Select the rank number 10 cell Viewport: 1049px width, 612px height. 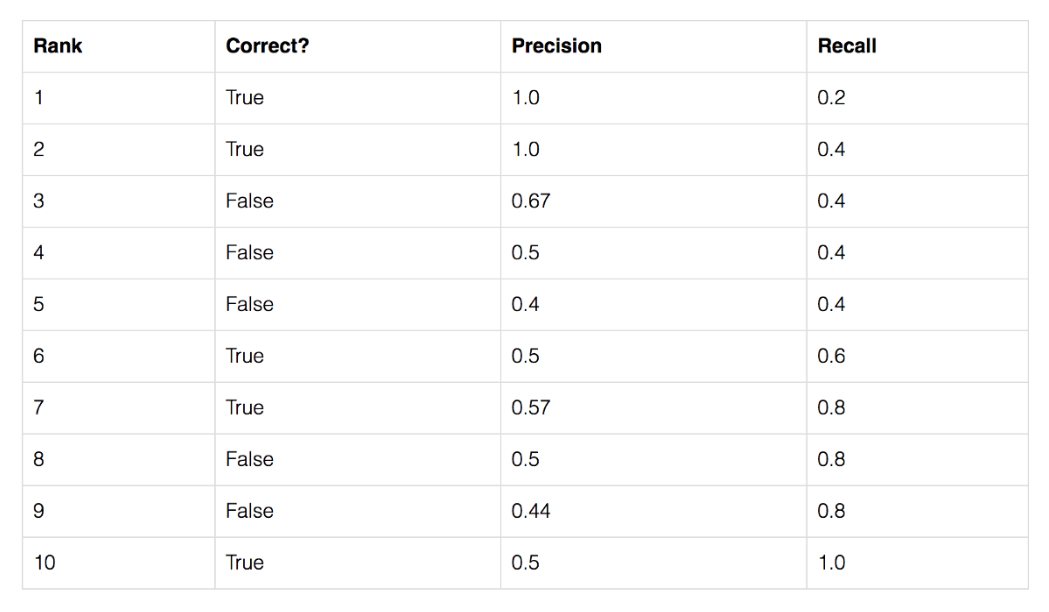click(44, 563)
